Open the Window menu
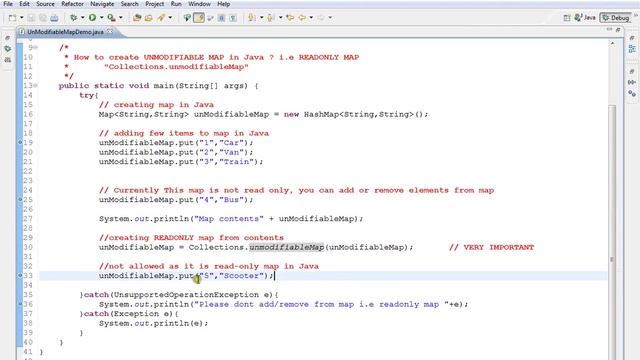Viewport: 640px width, 360px height. coord(200,4)
